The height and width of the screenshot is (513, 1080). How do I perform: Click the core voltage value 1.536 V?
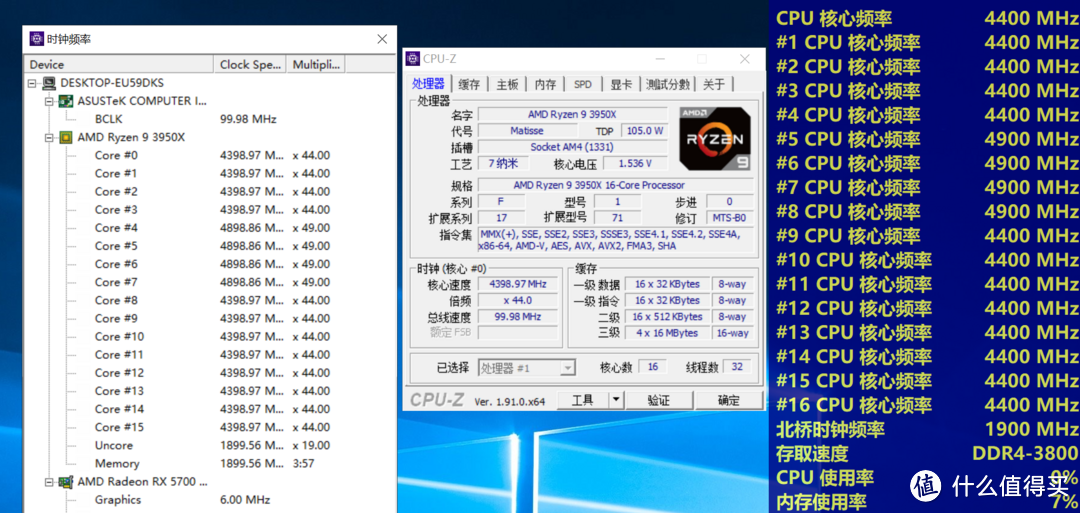[636, 164]
